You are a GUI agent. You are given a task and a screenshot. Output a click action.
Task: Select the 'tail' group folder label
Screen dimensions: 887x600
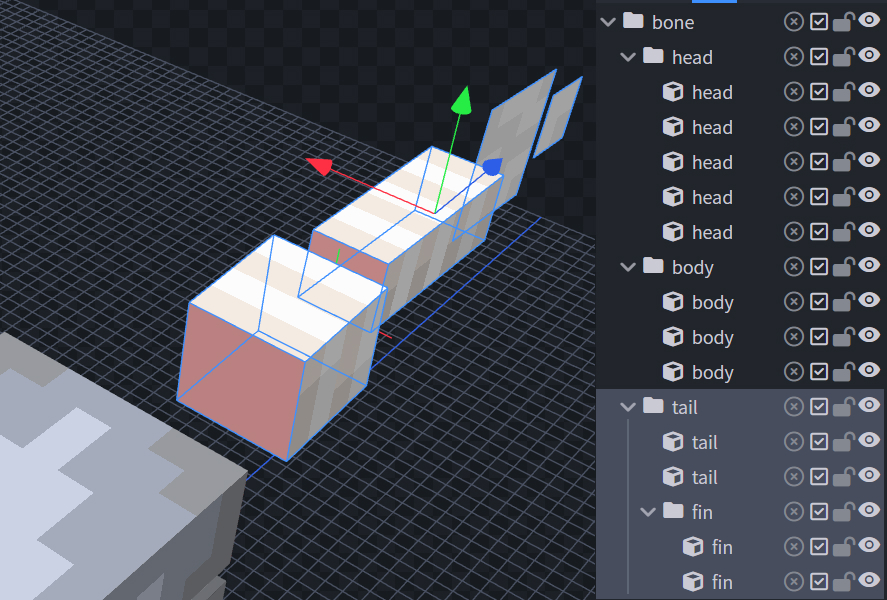pyautogui.click(x=684, y=407)
